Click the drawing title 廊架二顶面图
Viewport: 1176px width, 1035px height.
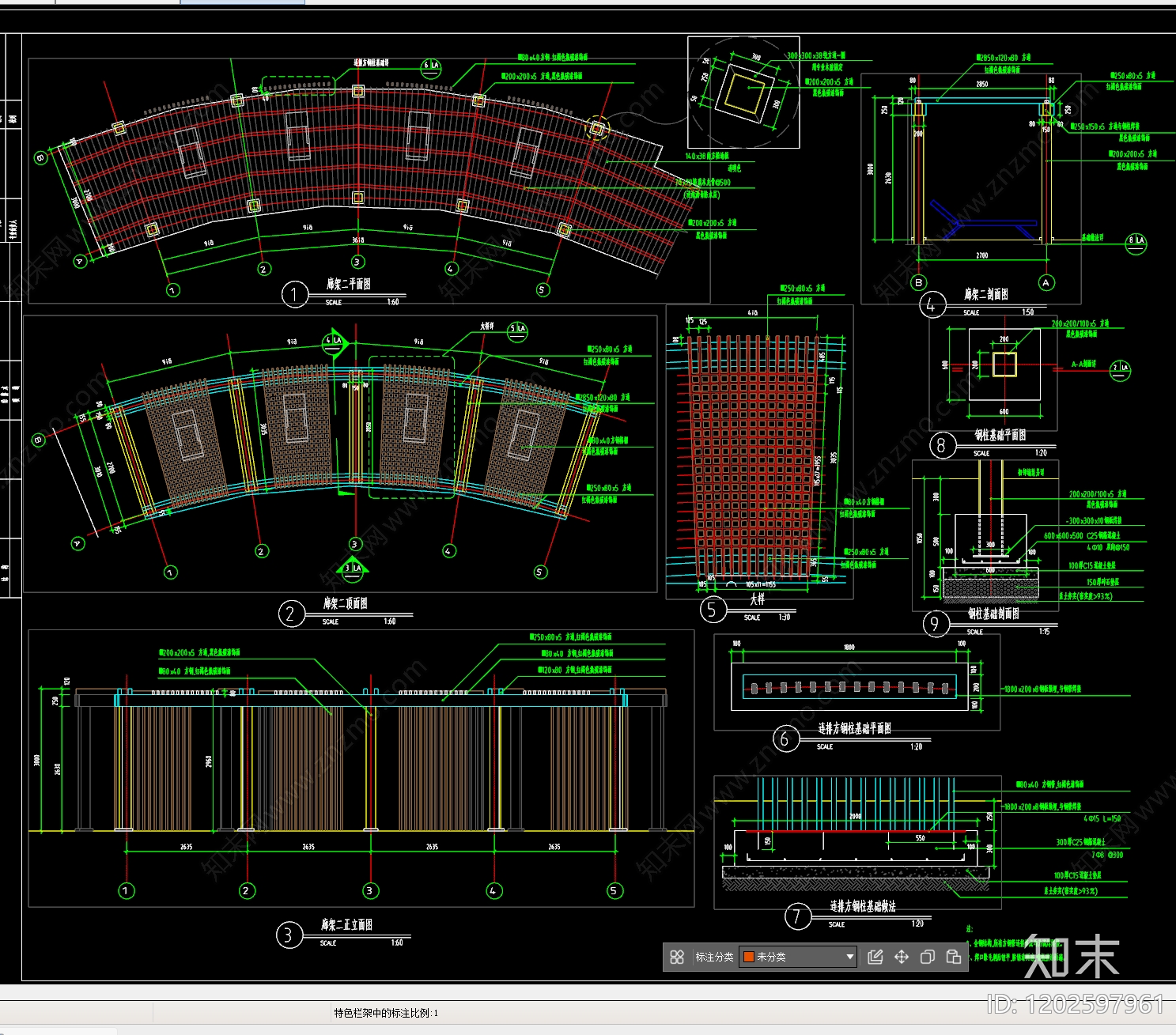[345, 603]
